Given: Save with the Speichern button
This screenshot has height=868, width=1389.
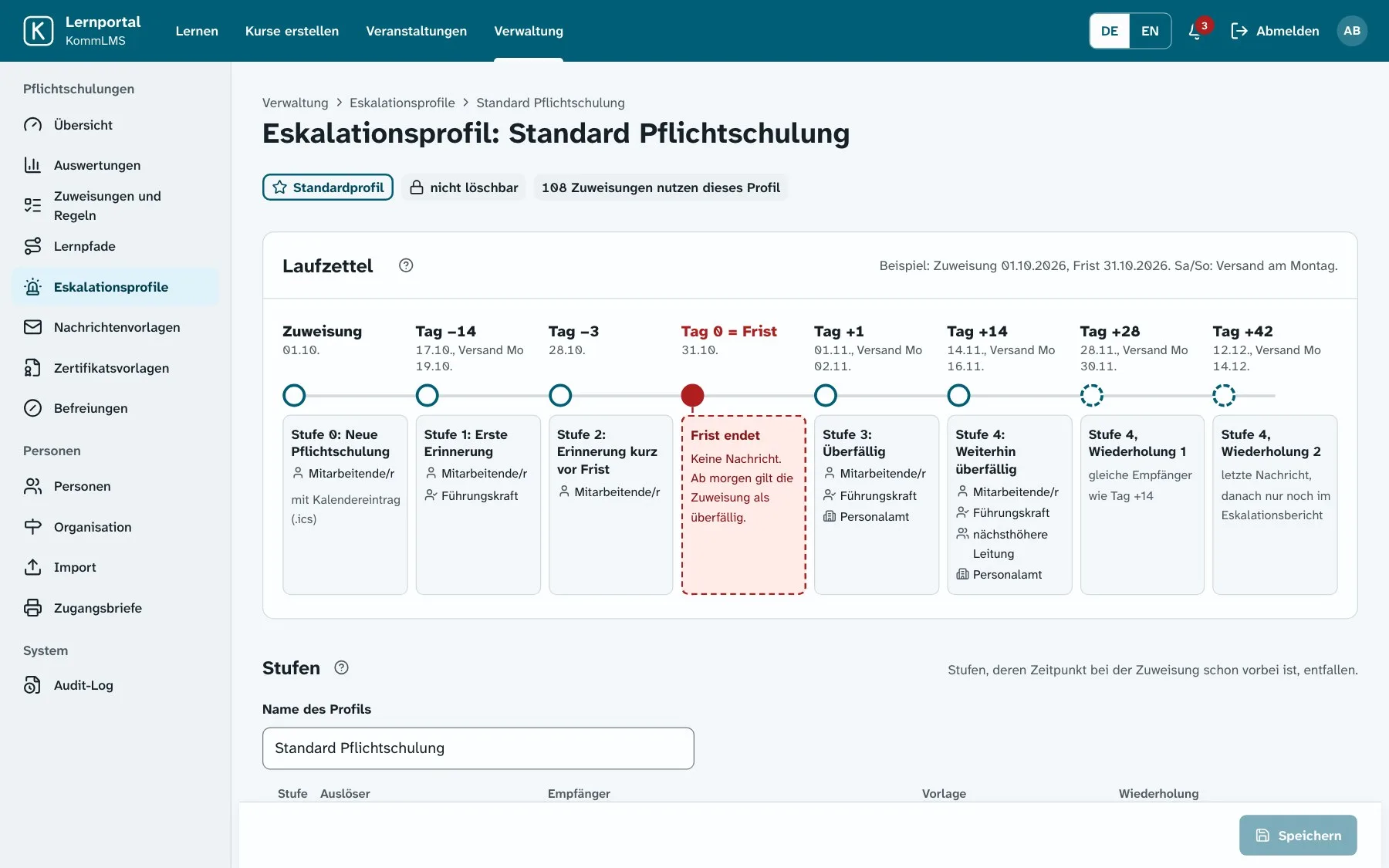Looking at the screenshot, I should tap(1298, 835).
